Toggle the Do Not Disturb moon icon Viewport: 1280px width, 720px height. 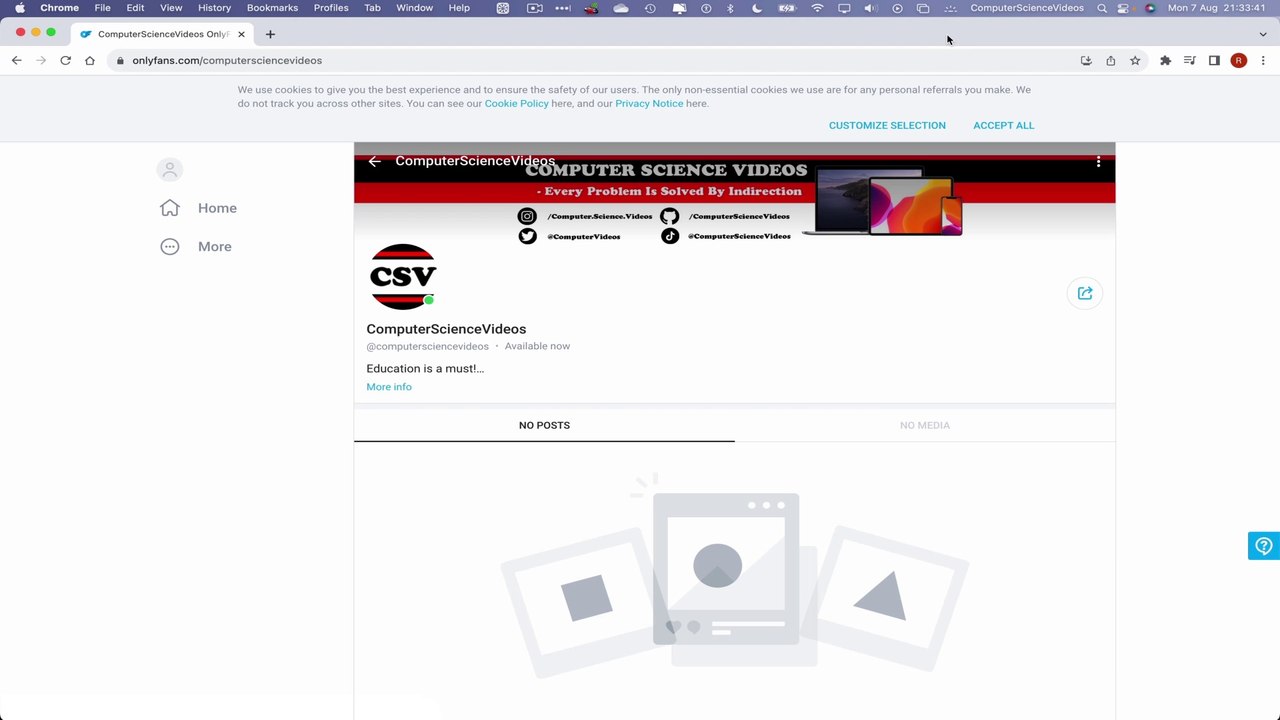tap(757, 8)
